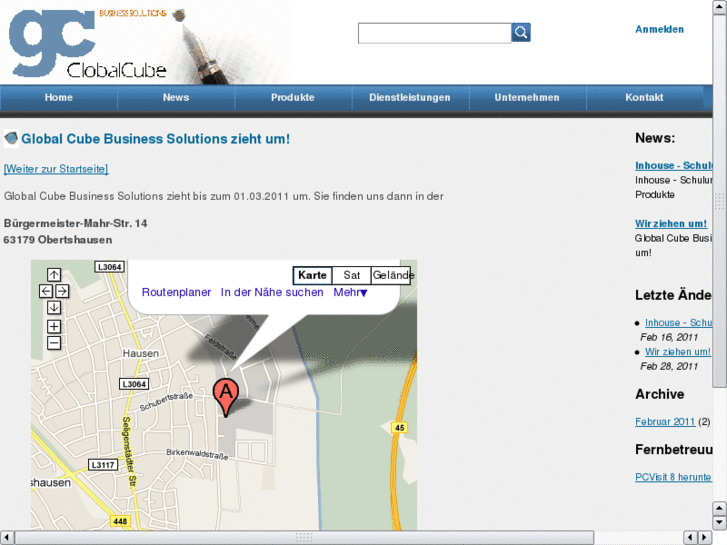Click the Archive heading
The image size is (727, 545).
click(x=659, y=394)
